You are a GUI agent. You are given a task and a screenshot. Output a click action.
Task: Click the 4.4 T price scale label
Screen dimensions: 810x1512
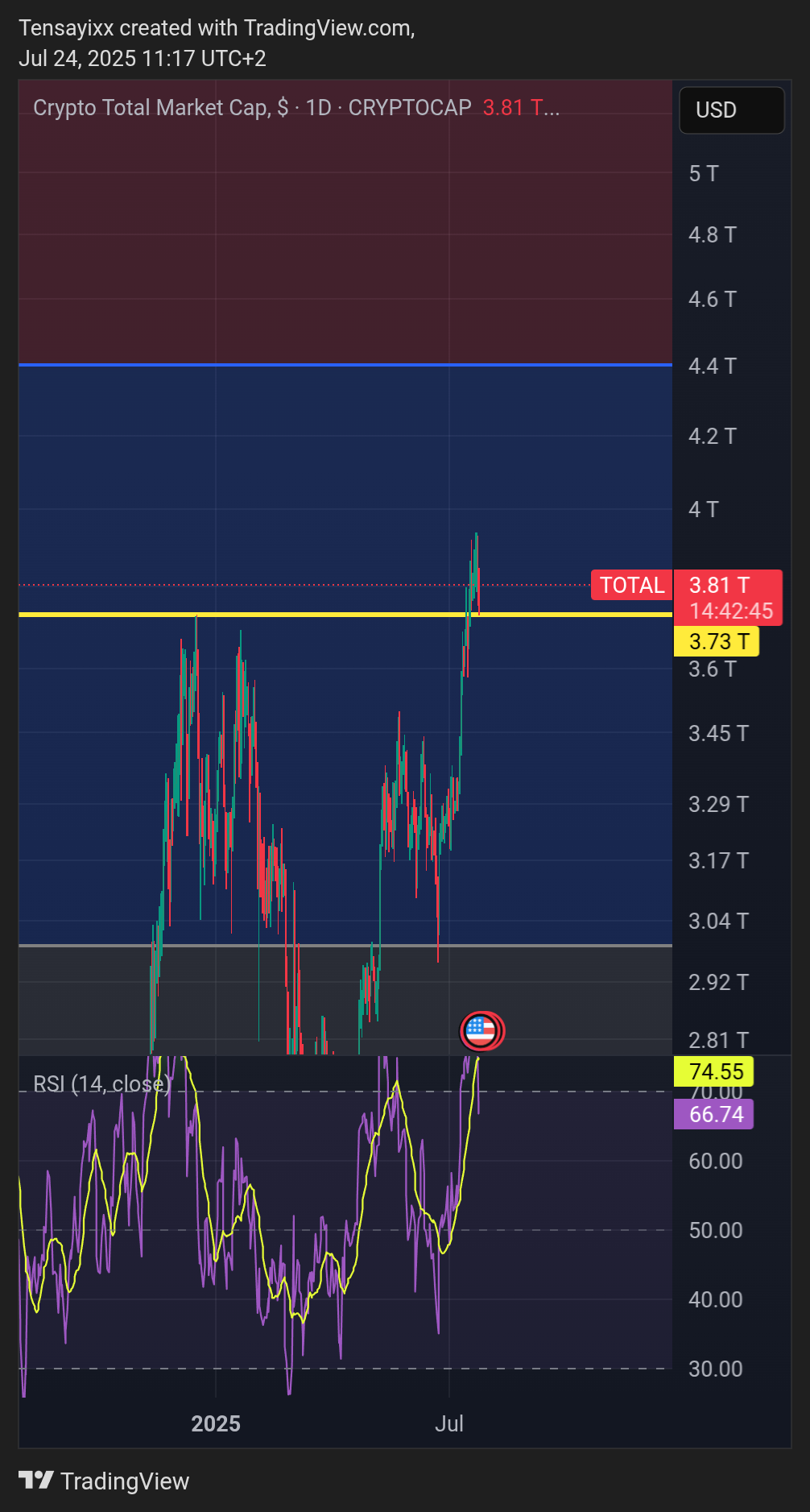coord(713,366)
